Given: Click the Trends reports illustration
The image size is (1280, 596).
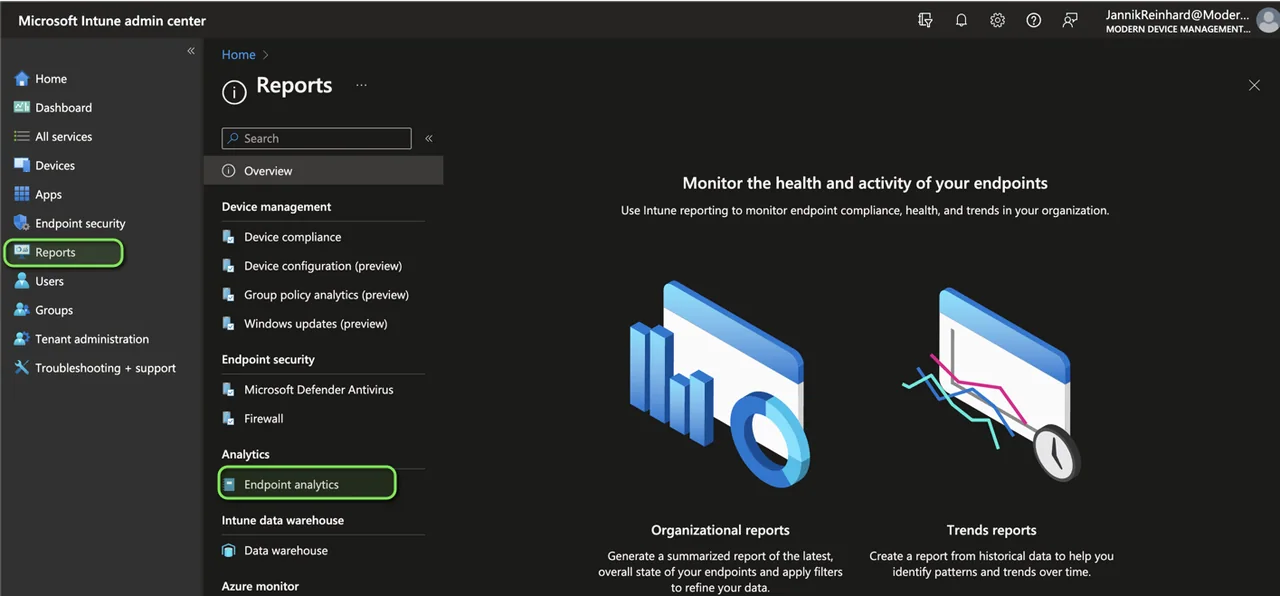Looking at the screenshot, I should (x=990, y=385).
